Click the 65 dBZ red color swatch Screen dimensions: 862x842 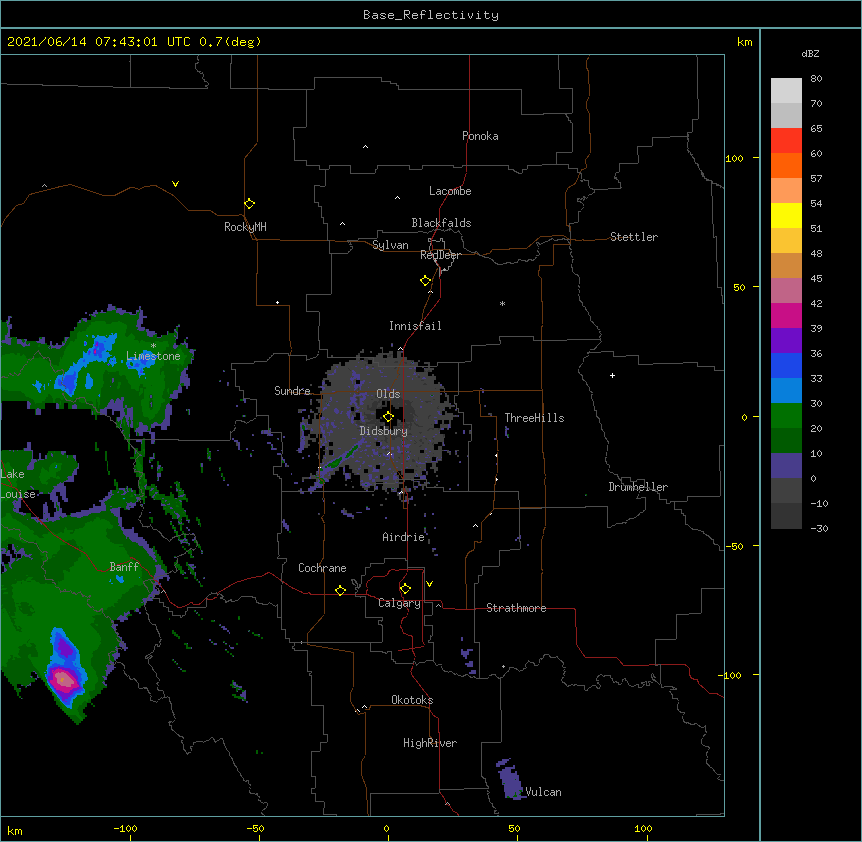[786, 141]
